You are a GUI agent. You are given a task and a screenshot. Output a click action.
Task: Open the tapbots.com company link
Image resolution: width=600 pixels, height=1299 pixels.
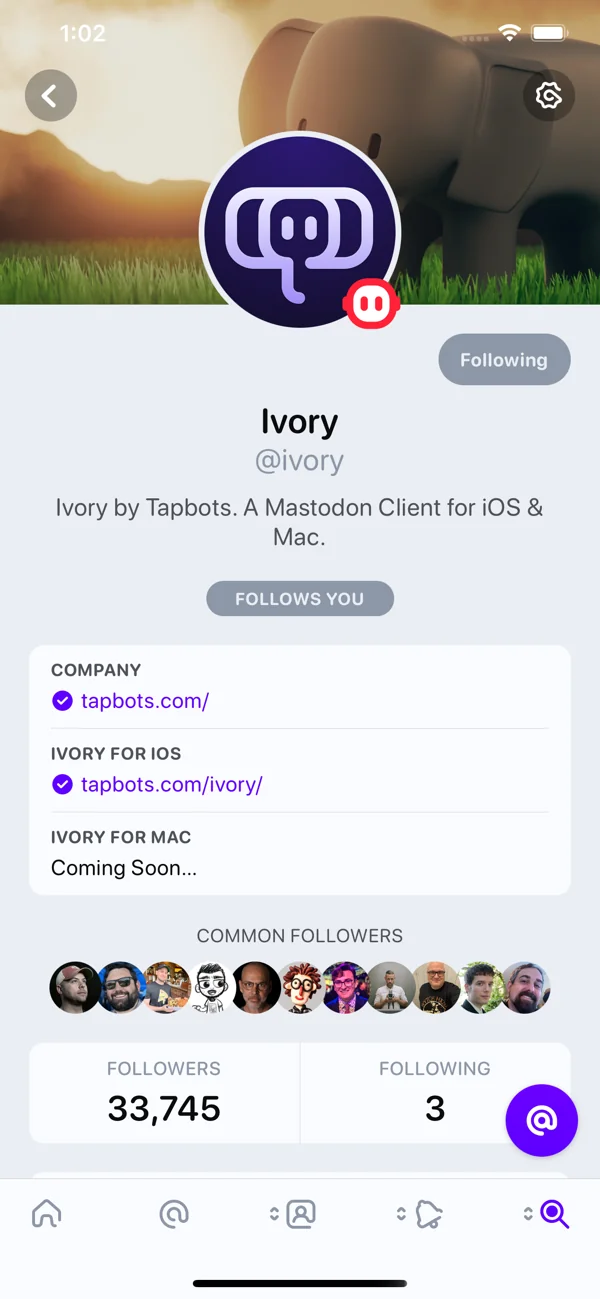[145, 701]
